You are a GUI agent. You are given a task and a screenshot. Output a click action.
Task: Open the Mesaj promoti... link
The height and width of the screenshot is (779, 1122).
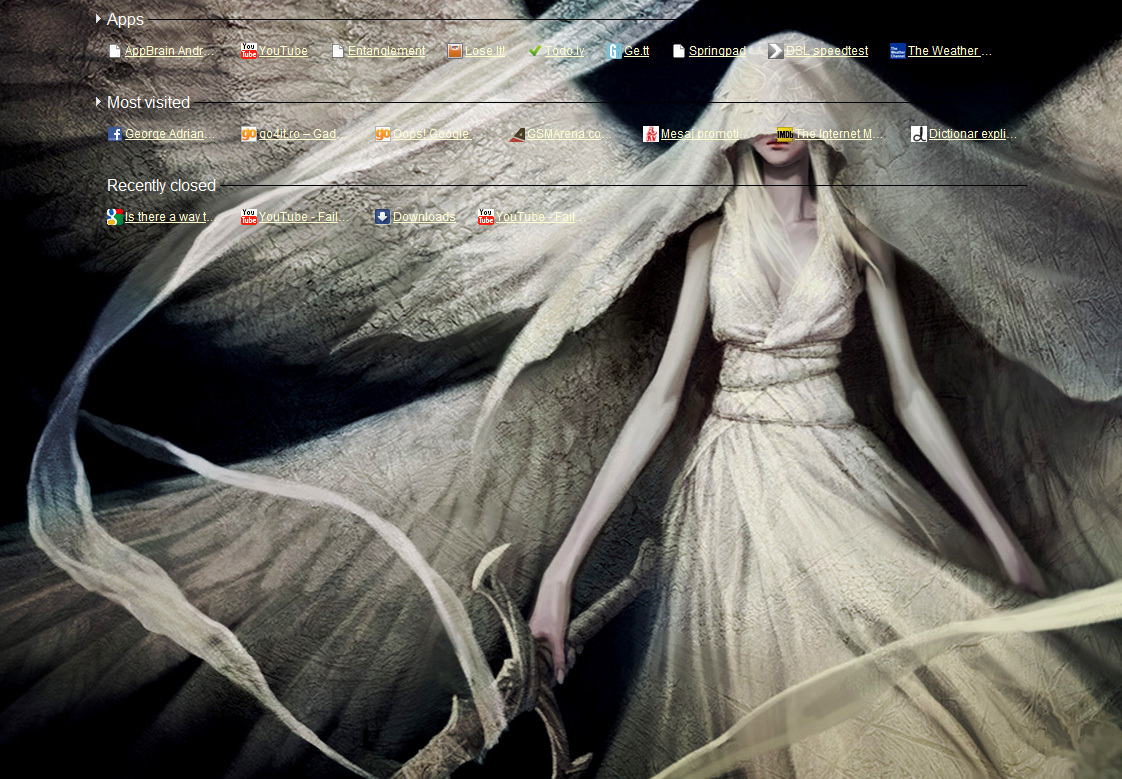coord(702,134)
